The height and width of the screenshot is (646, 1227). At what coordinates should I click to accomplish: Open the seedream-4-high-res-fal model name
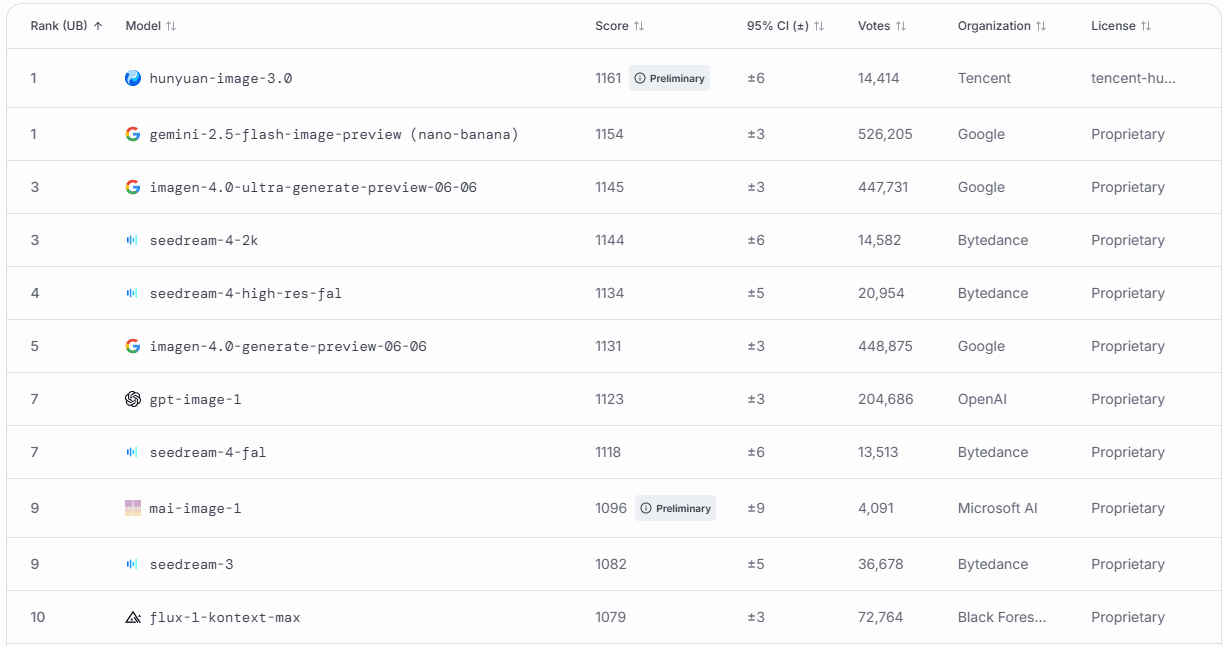[x=245, y=293]
